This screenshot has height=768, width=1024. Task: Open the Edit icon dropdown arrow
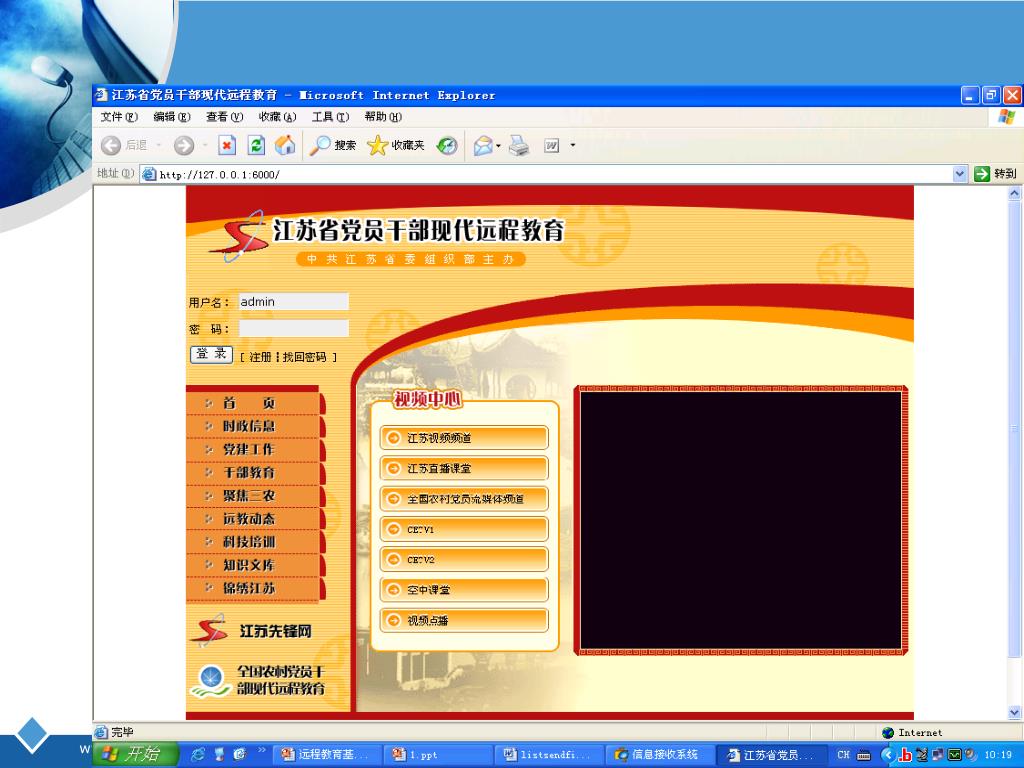[573, 145]
